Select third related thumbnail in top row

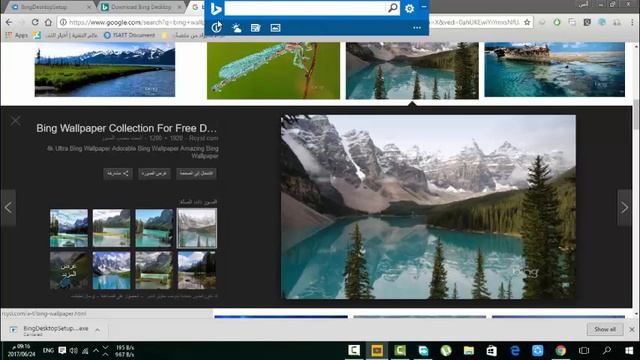click(154, 228)
